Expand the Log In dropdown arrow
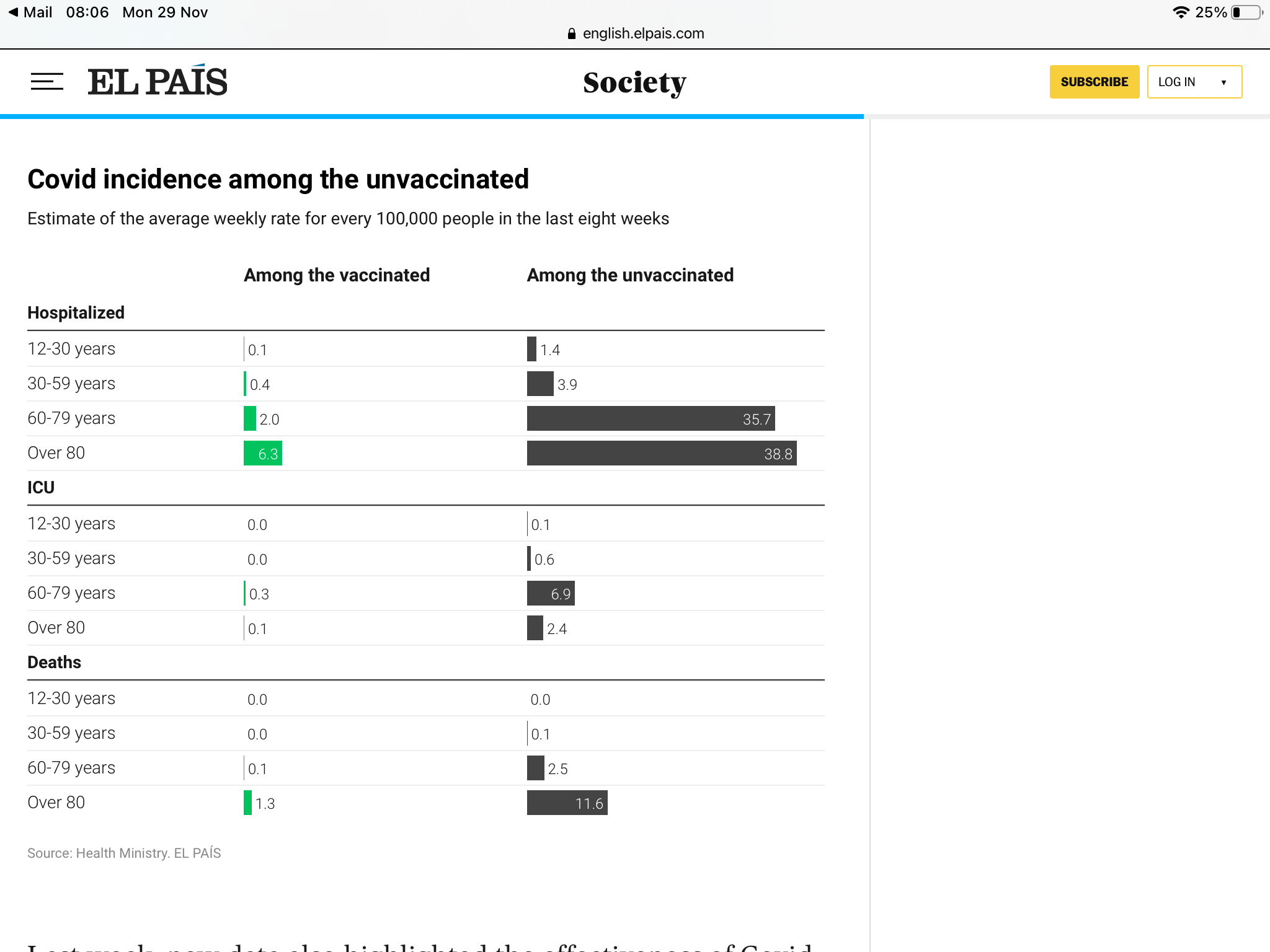Image resolution: width=1270 pixels, height=952 pixels. click(1223, 82)
